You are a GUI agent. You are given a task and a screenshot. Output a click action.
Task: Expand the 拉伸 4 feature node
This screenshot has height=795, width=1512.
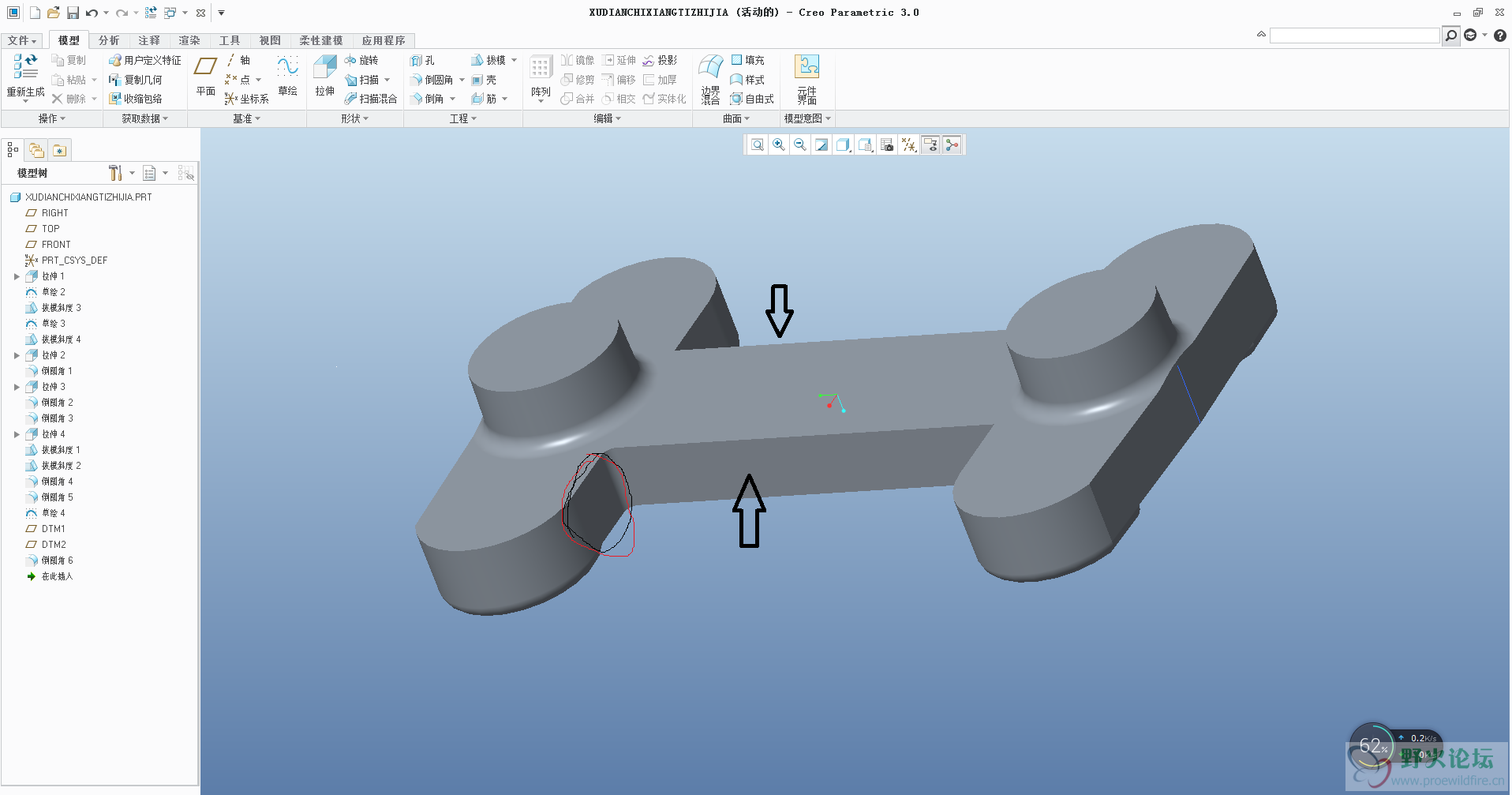pos(17,434)
